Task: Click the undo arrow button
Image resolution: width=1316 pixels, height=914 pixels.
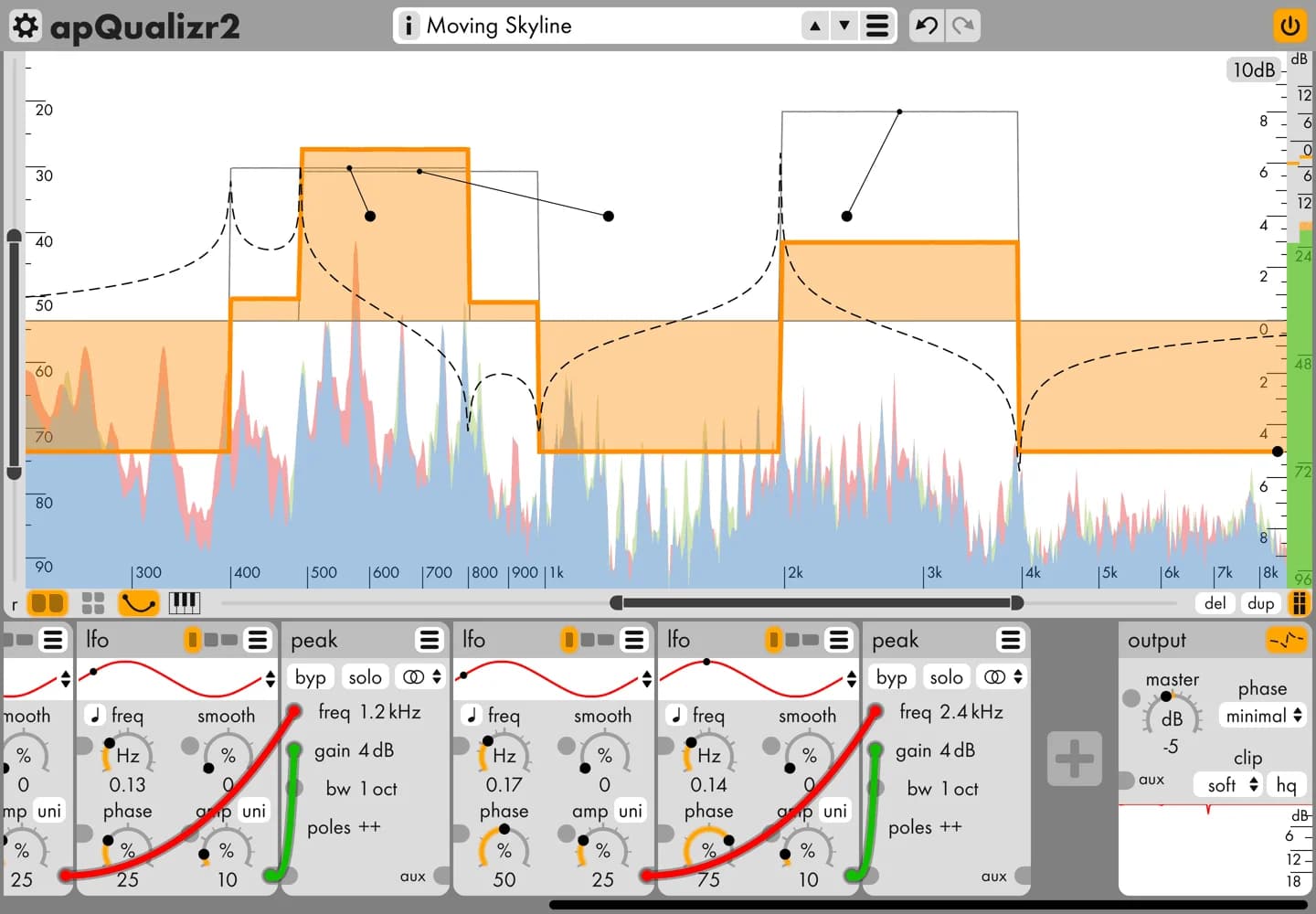Action: pyautogui.click(x=926, y=26)
